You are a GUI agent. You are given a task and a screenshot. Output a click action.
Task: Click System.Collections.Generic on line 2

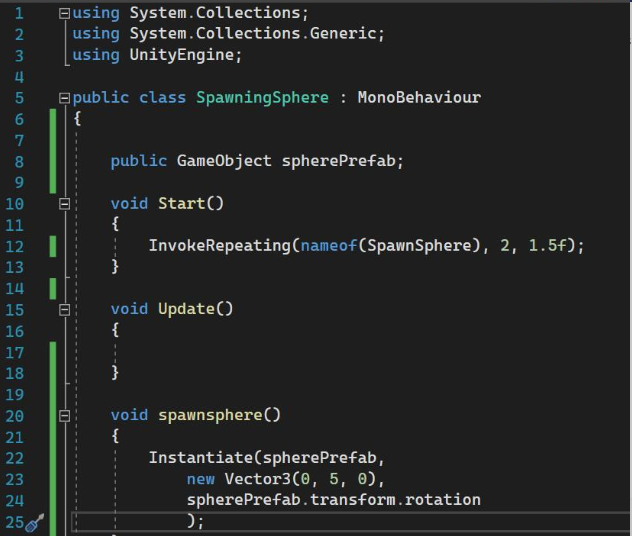click(x=253, y=33)
